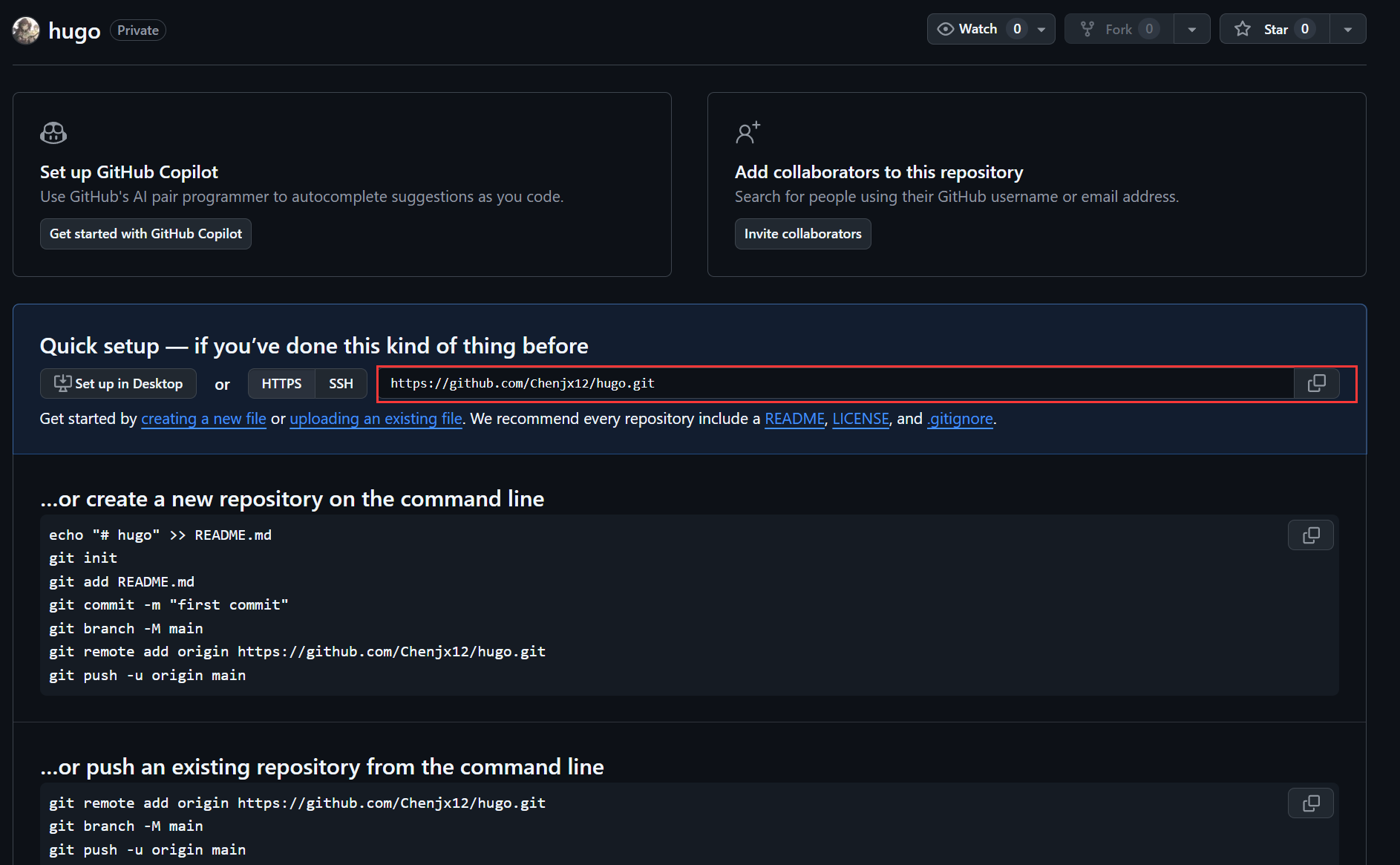Image resolution: width=1400 pixels, height=865 pixels.
Task: Click the 'echo "# hugo" >> README.md' line
Action: pos(160,535)
